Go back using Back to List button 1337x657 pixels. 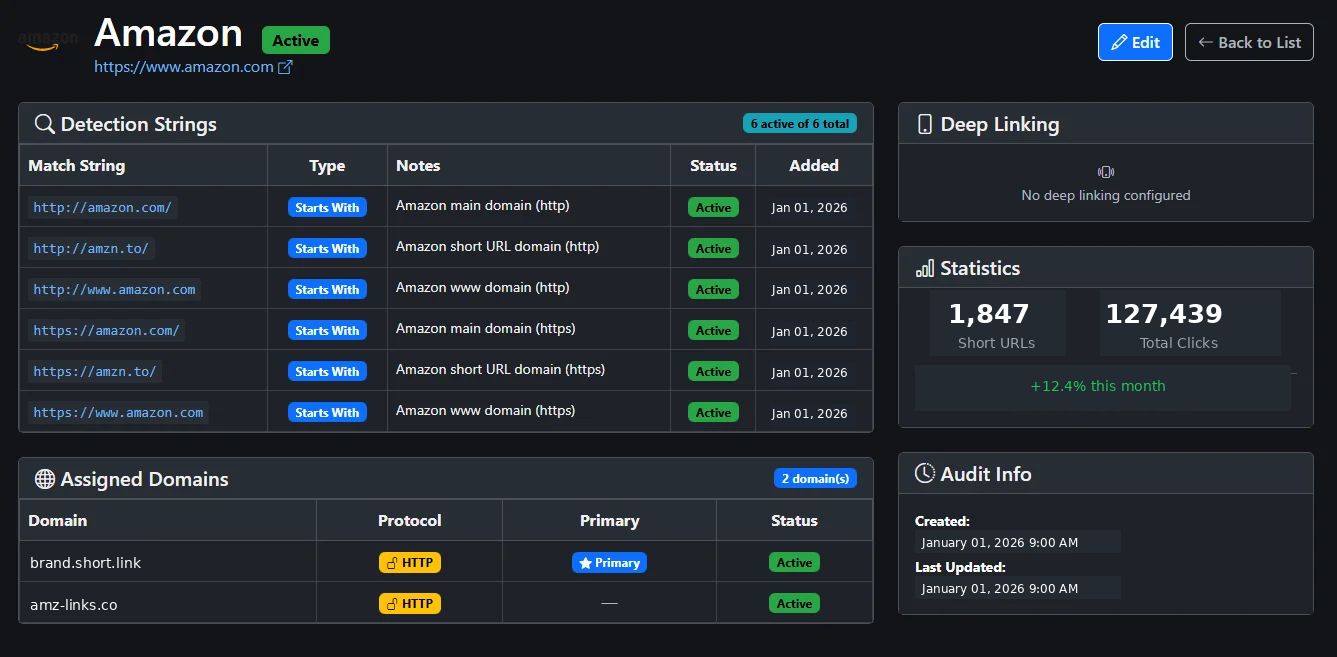[1249, 42]
